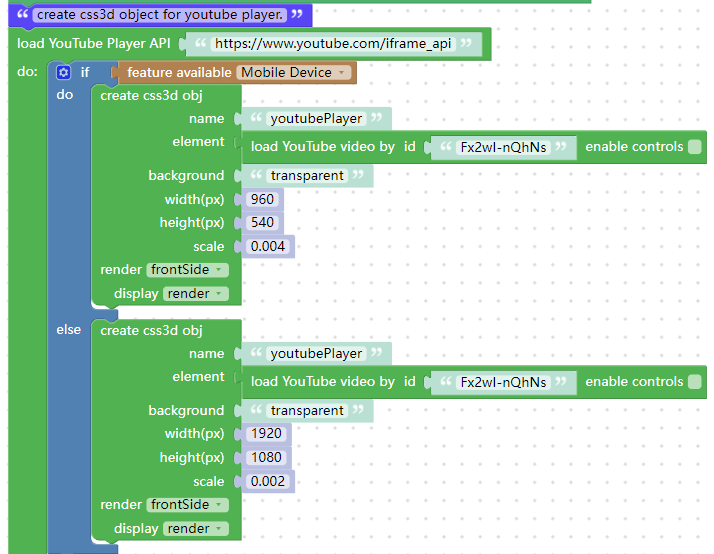The width and height of the screenshot is (714, 554).
Task: Click the 'if' label of the condition block
Action: pyautogui.click(x=85, y=72)
